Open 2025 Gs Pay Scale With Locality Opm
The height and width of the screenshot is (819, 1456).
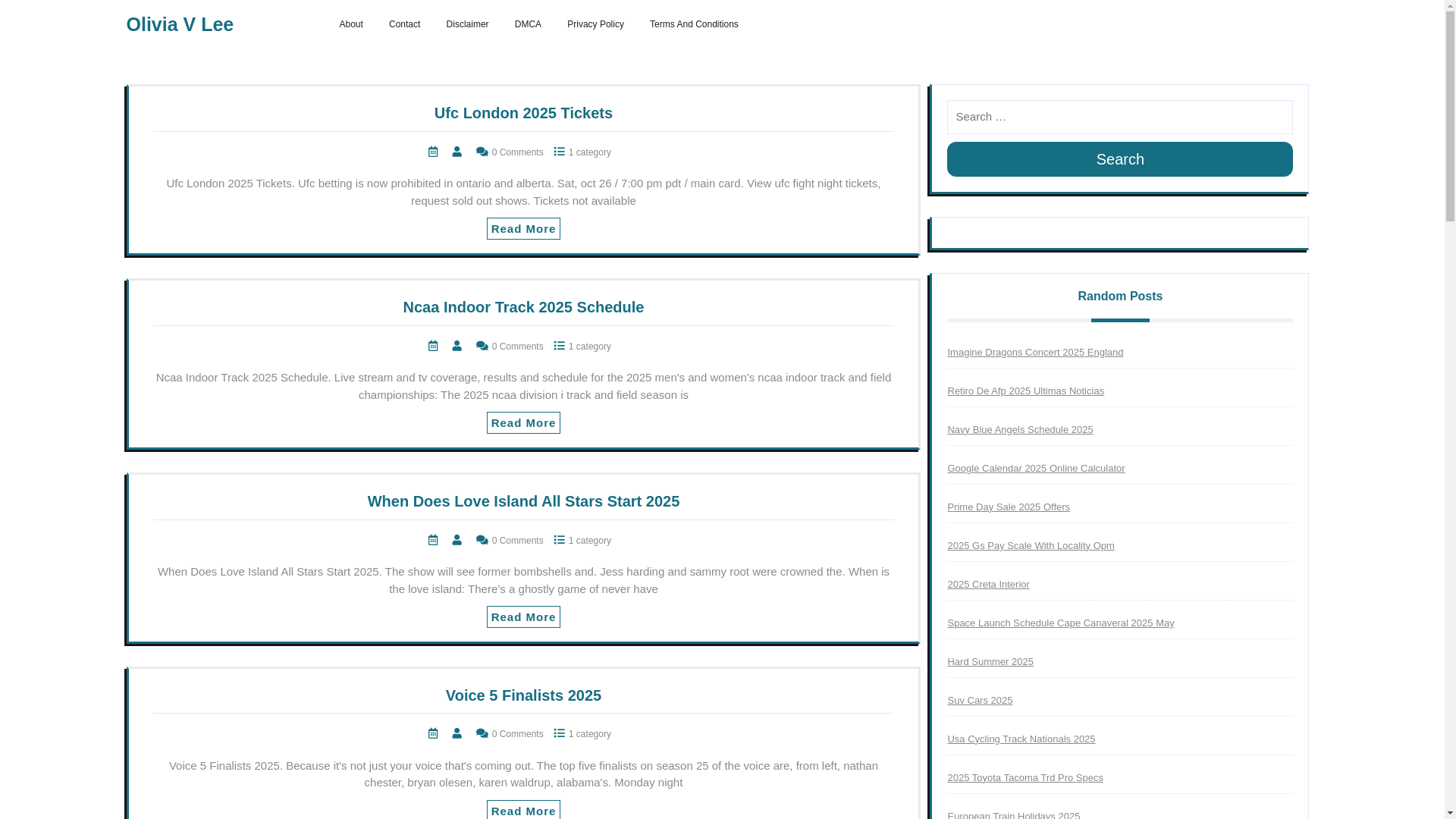[1031, 545]
